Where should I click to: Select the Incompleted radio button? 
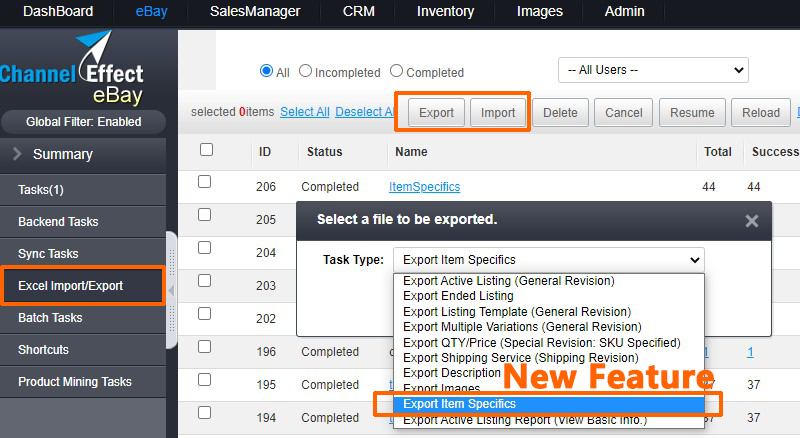[305, 71]
